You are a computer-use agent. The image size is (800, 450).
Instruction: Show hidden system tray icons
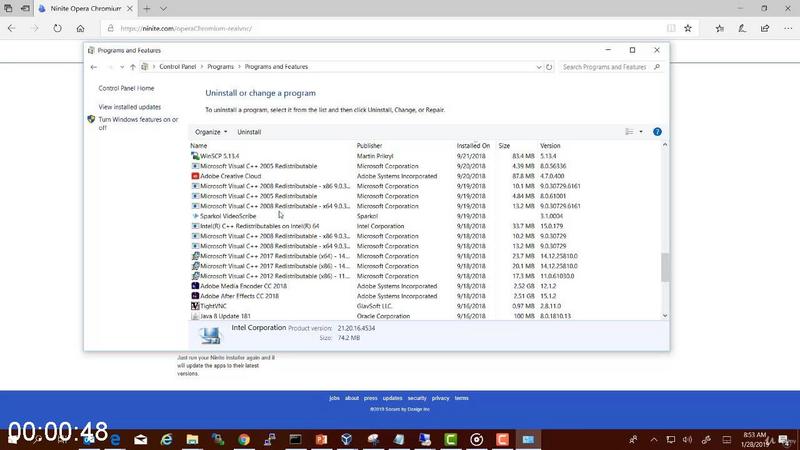654,439
